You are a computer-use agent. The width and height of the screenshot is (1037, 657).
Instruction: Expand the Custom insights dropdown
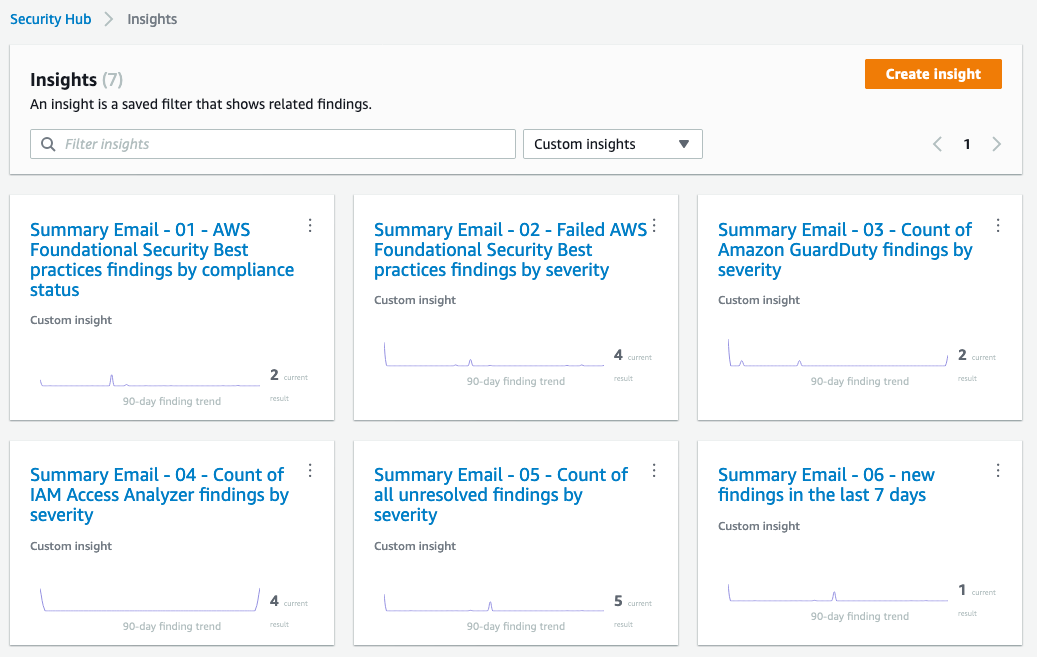[x=612, y=144]
